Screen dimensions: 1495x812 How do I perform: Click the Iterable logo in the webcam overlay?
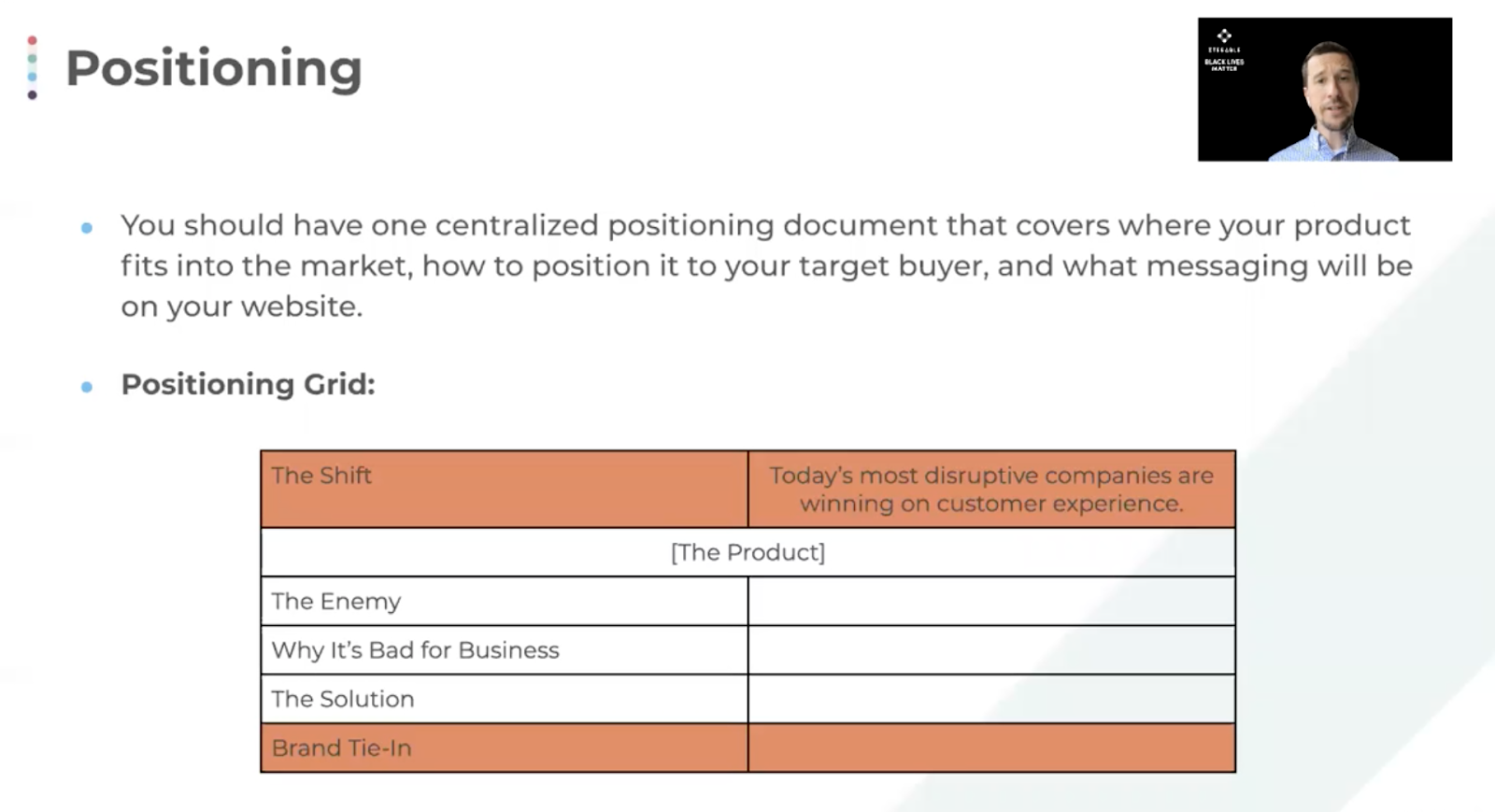coord(1224,40)
